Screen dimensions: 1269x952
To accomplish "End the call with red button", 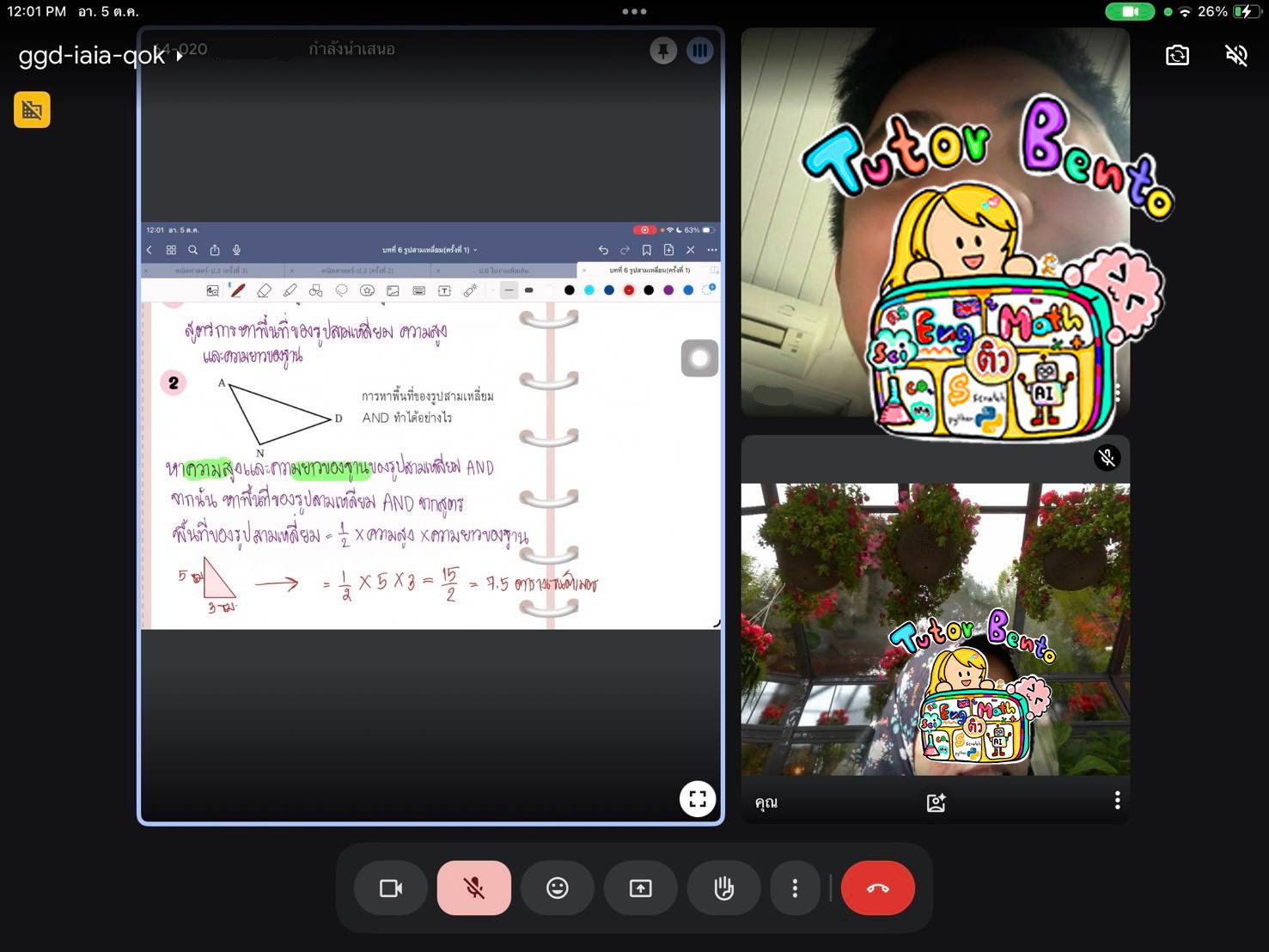I will tap(877, 888).
